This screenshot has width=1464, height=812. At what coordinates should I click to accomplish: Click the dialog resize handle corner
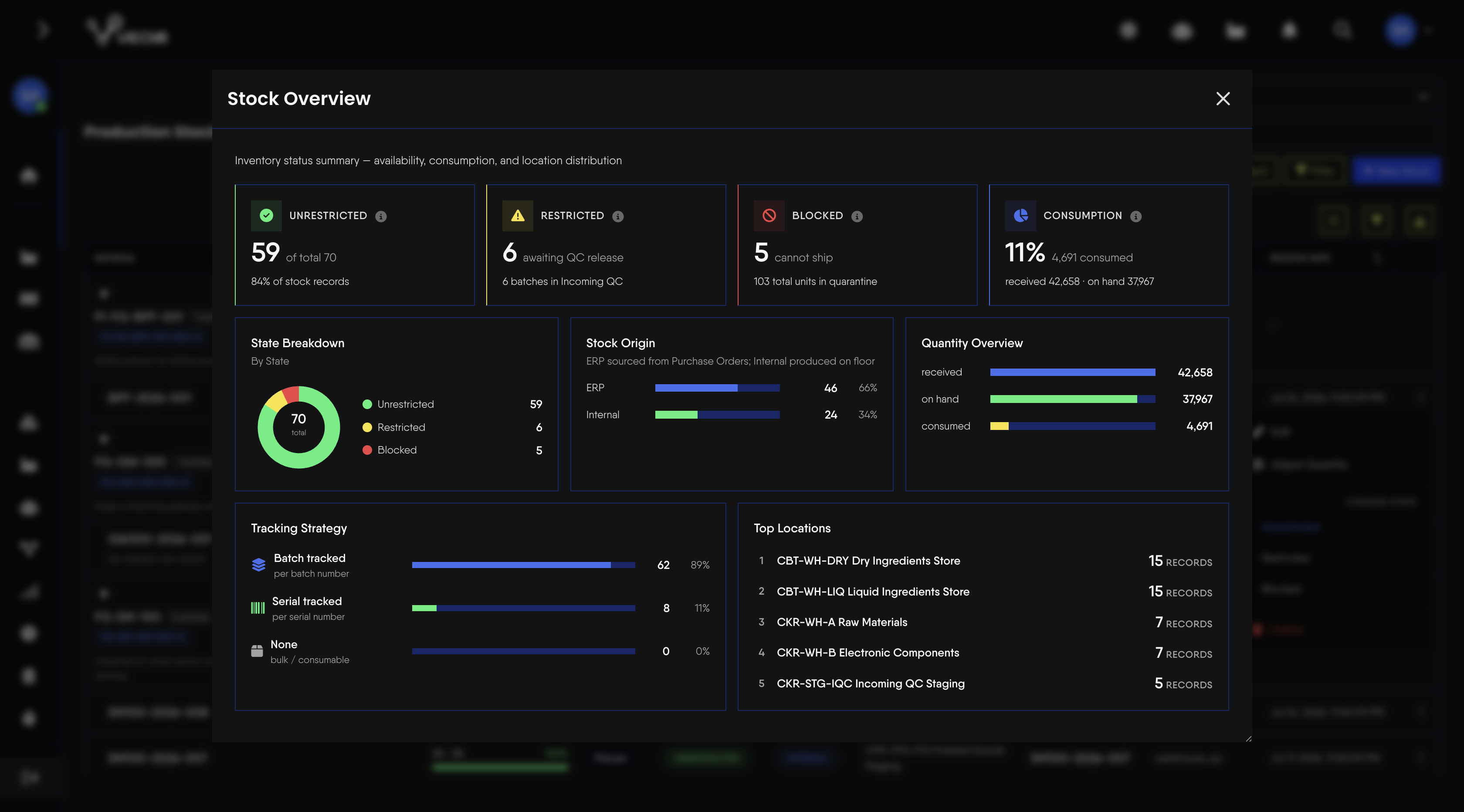tap(1248, 739)
